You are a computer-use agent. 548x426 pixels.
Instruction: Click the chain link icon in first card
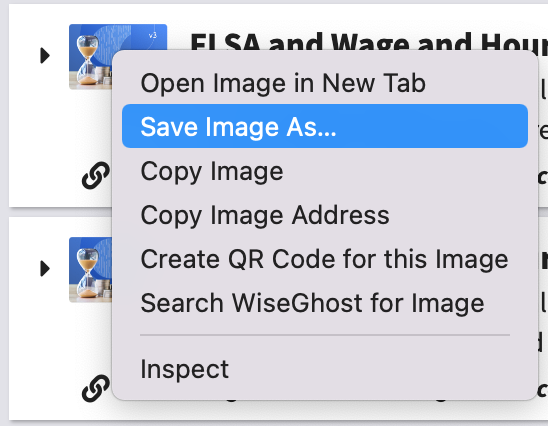tap(95, 175)
